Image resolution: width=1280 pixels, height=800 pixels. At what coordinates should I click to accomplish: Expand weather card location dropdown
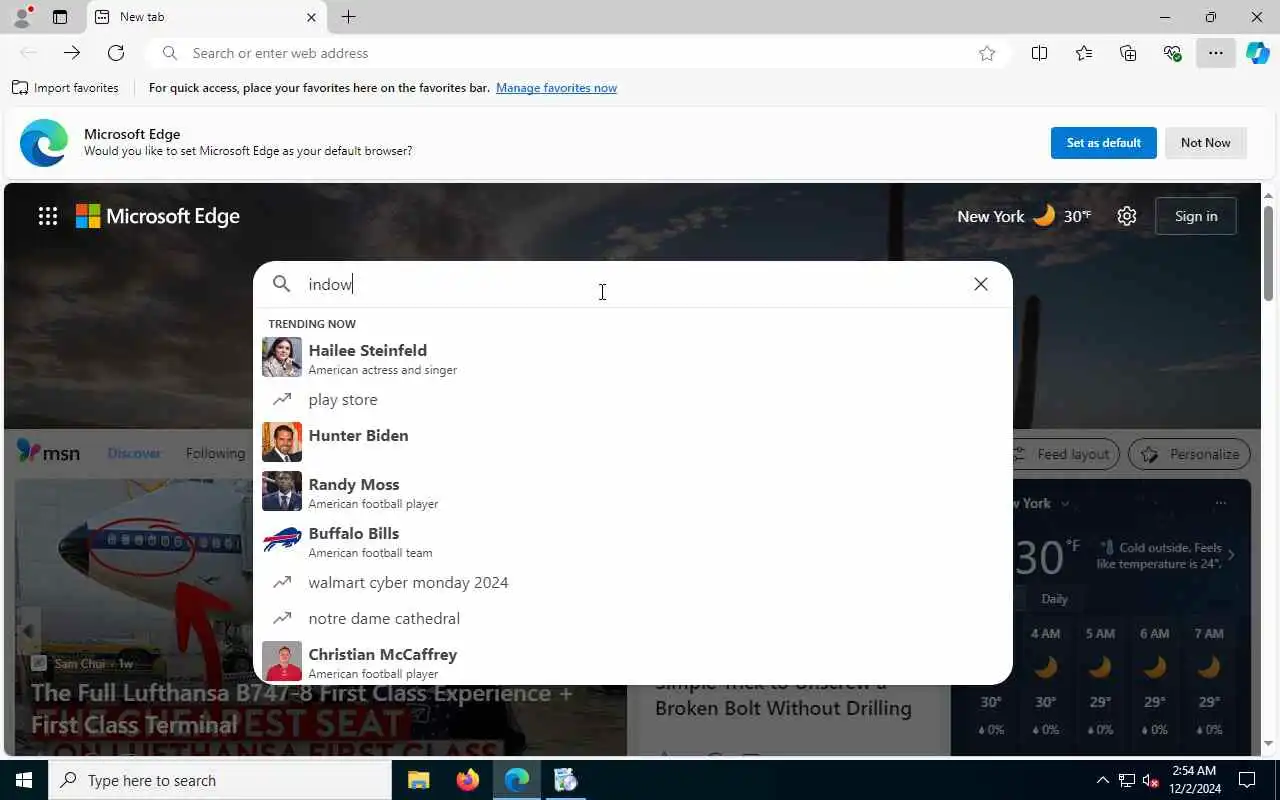tap(1064, 503)
